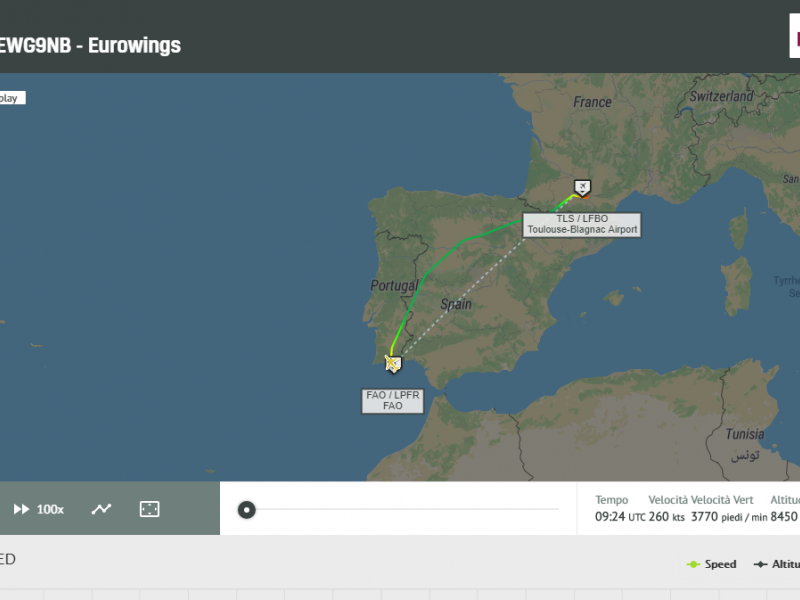This screenshot has height=600, width=800.
Task: Click the Portugal country label on map
Action: (394, 286)
